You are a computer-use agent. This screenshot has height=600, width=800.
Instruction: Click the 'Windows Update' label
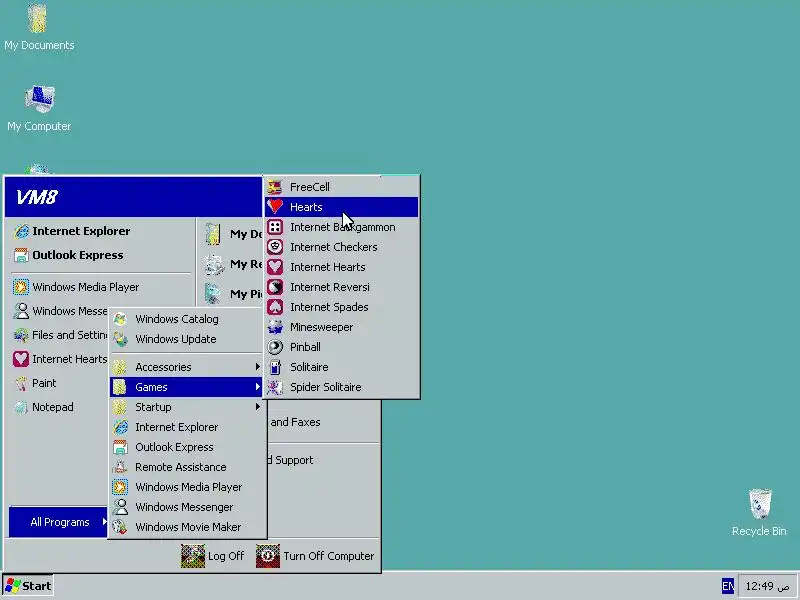(x=176, y=339)
